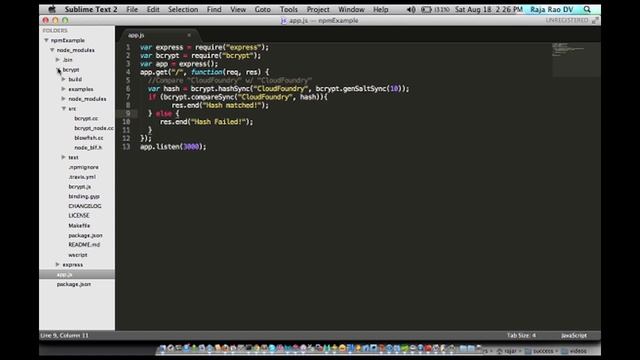640x360 pixels.
Task: Open Makefile in sidebar
Action: (x=79, y=225)
